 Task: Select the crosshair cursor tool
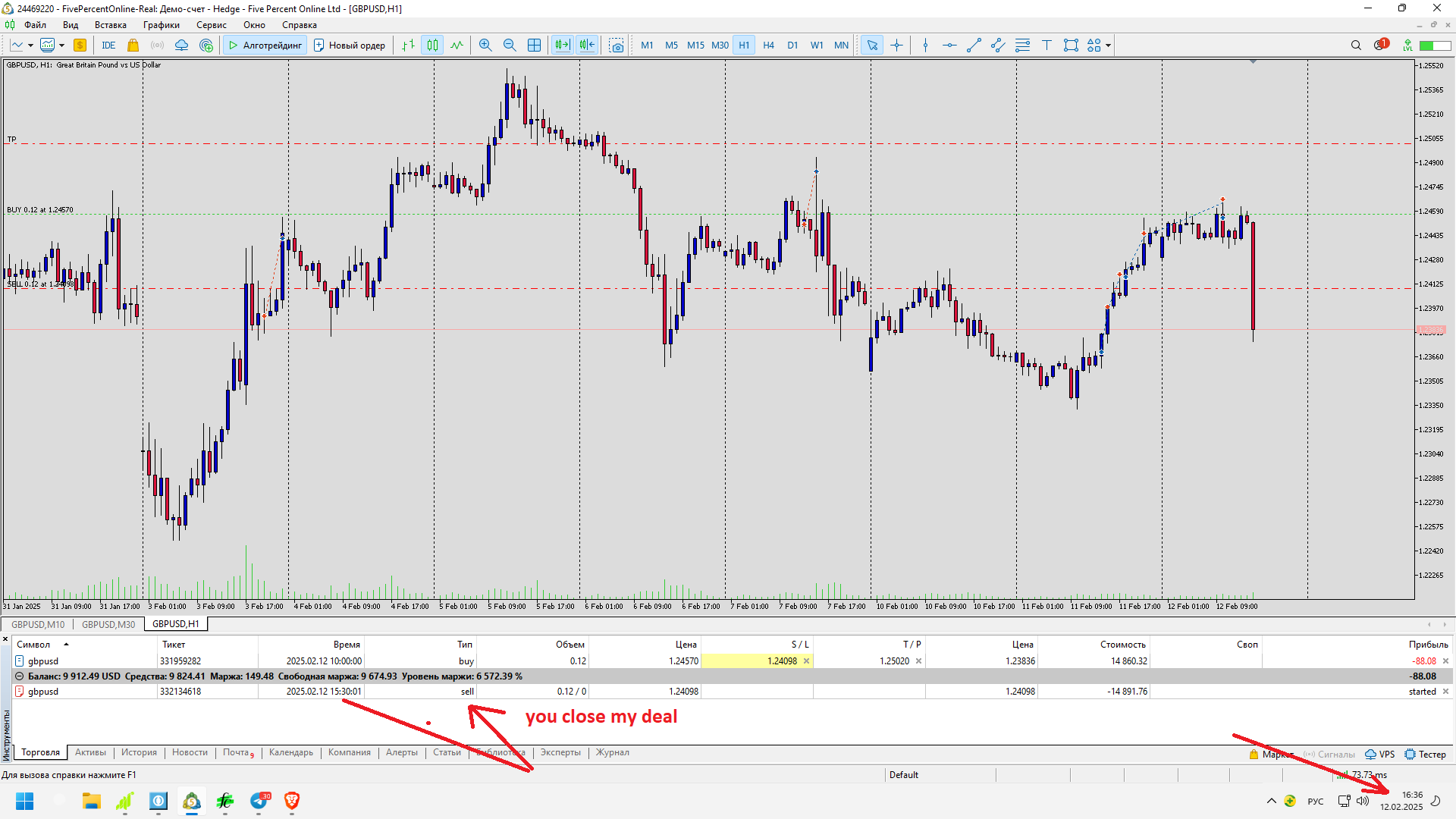tap(896, 45)
